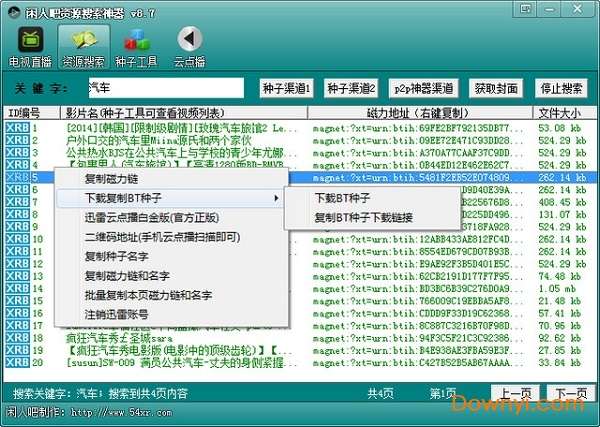
Task: Select row 19 title 疯狂汽车秀电影版
Action: coord(180,350)
